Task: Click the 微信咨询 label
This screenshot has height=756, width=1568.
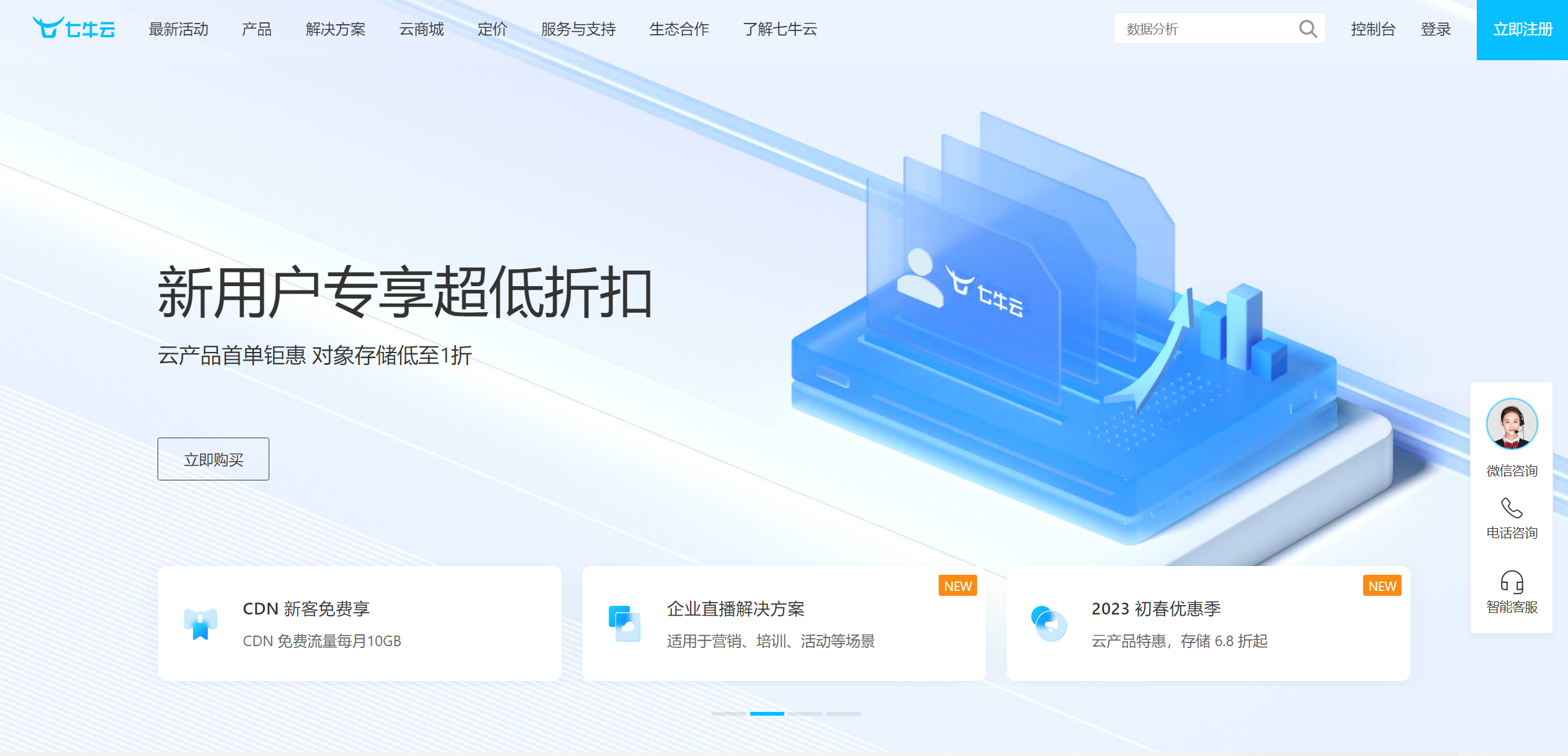Action: tap(1512, 470)
